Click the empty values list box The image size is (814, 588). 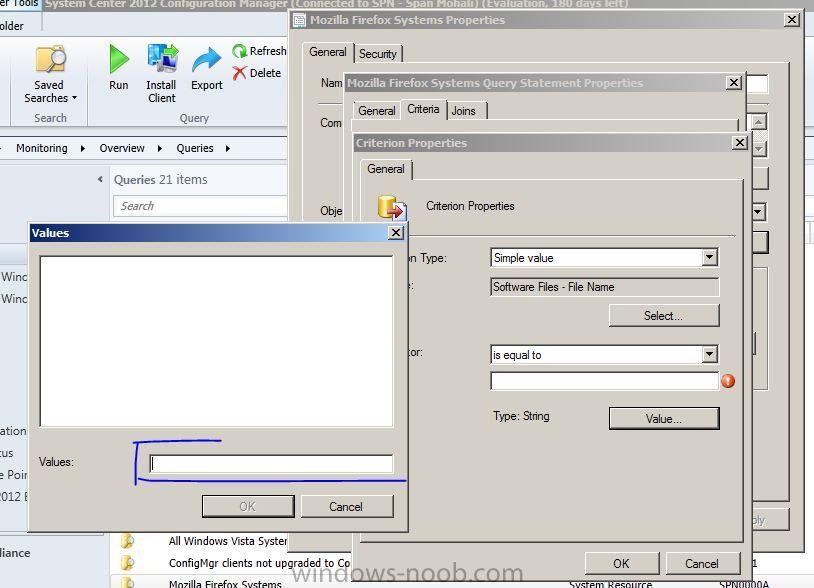216,341
